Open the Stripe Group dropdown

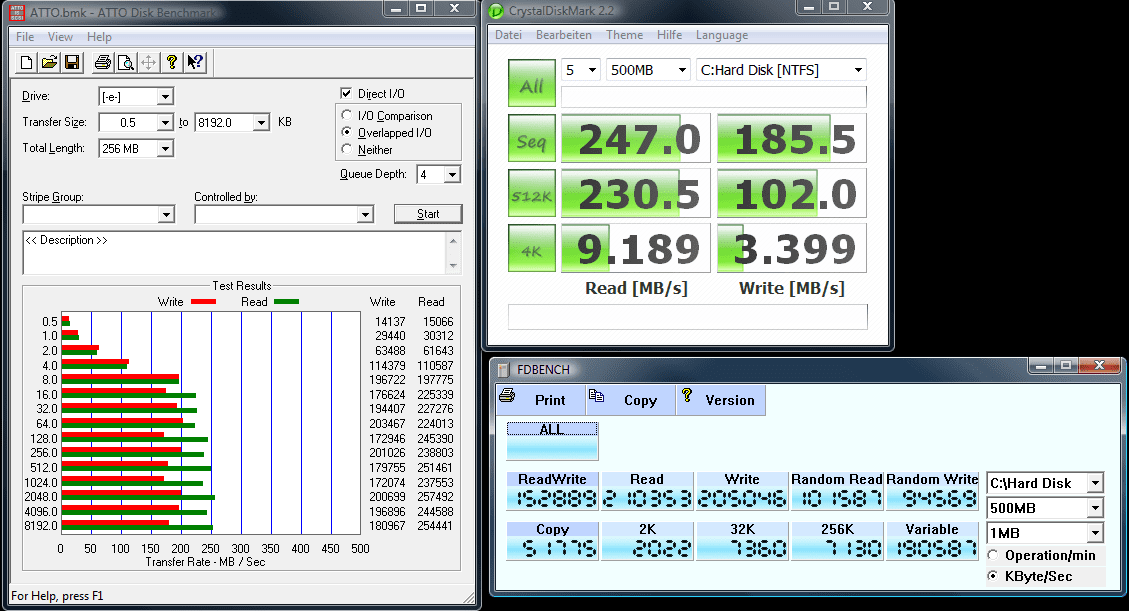tap(166, 214)
